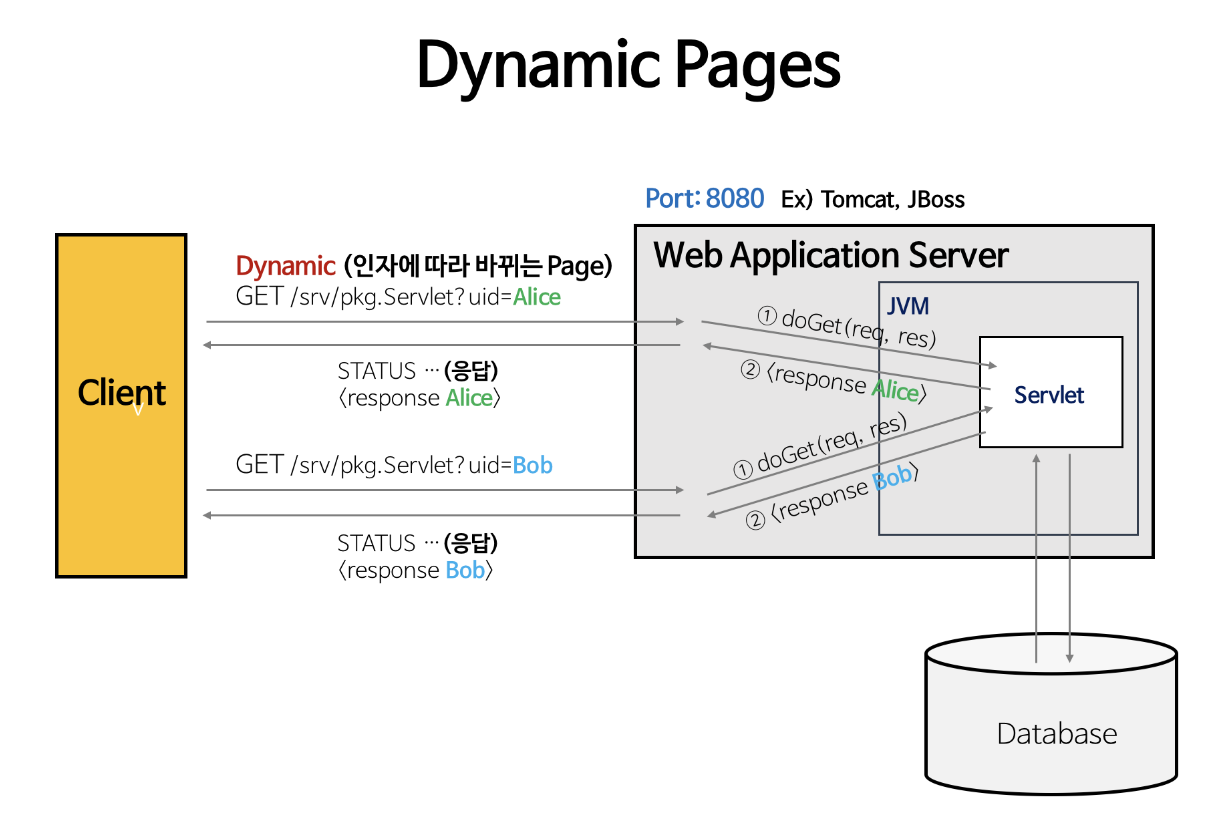Click the lower "① doGet(req, res)" label
This screenshot has width=1222, height=828.
(819, 447)
